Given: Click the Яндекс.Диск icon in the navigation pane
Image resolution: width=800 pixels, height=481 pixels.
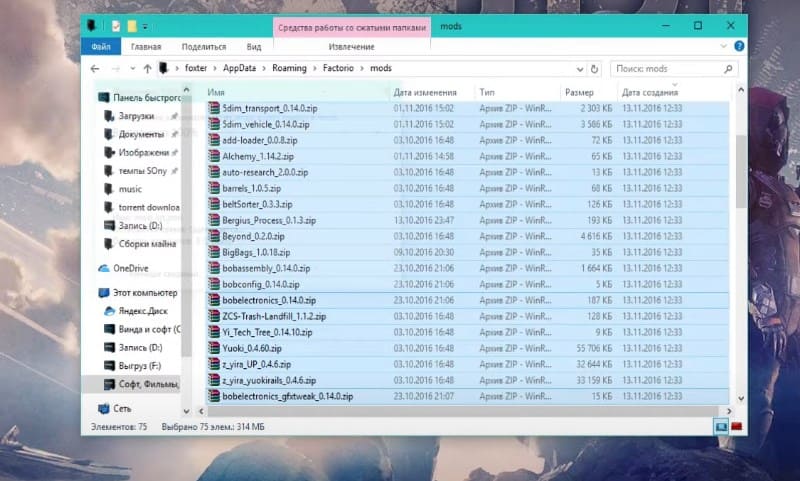Looking at the screenshot, I should point(110,311).
